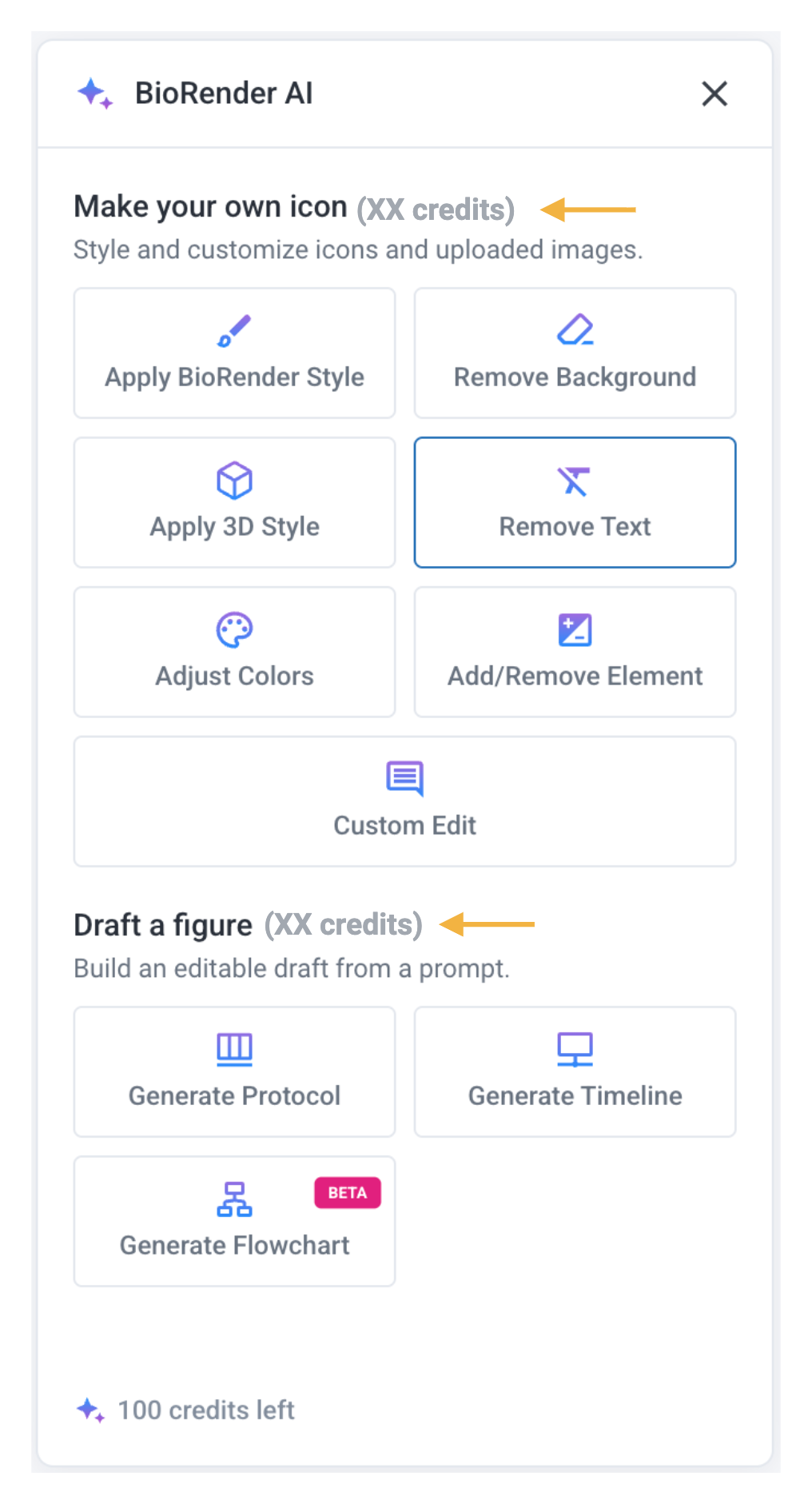Click the cube icon for 3D Style

coord(234,480)
